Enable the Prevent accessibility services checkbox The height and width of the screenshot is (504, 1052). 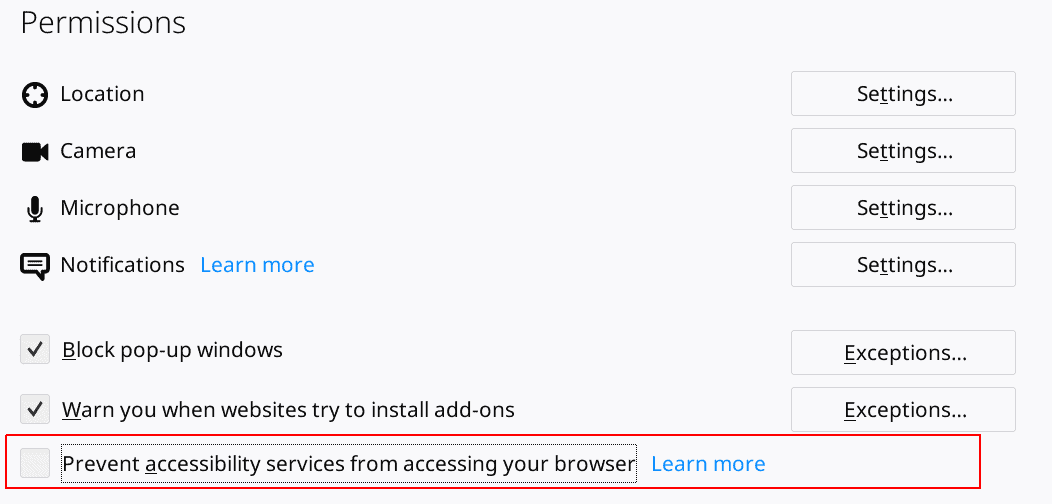35,464
